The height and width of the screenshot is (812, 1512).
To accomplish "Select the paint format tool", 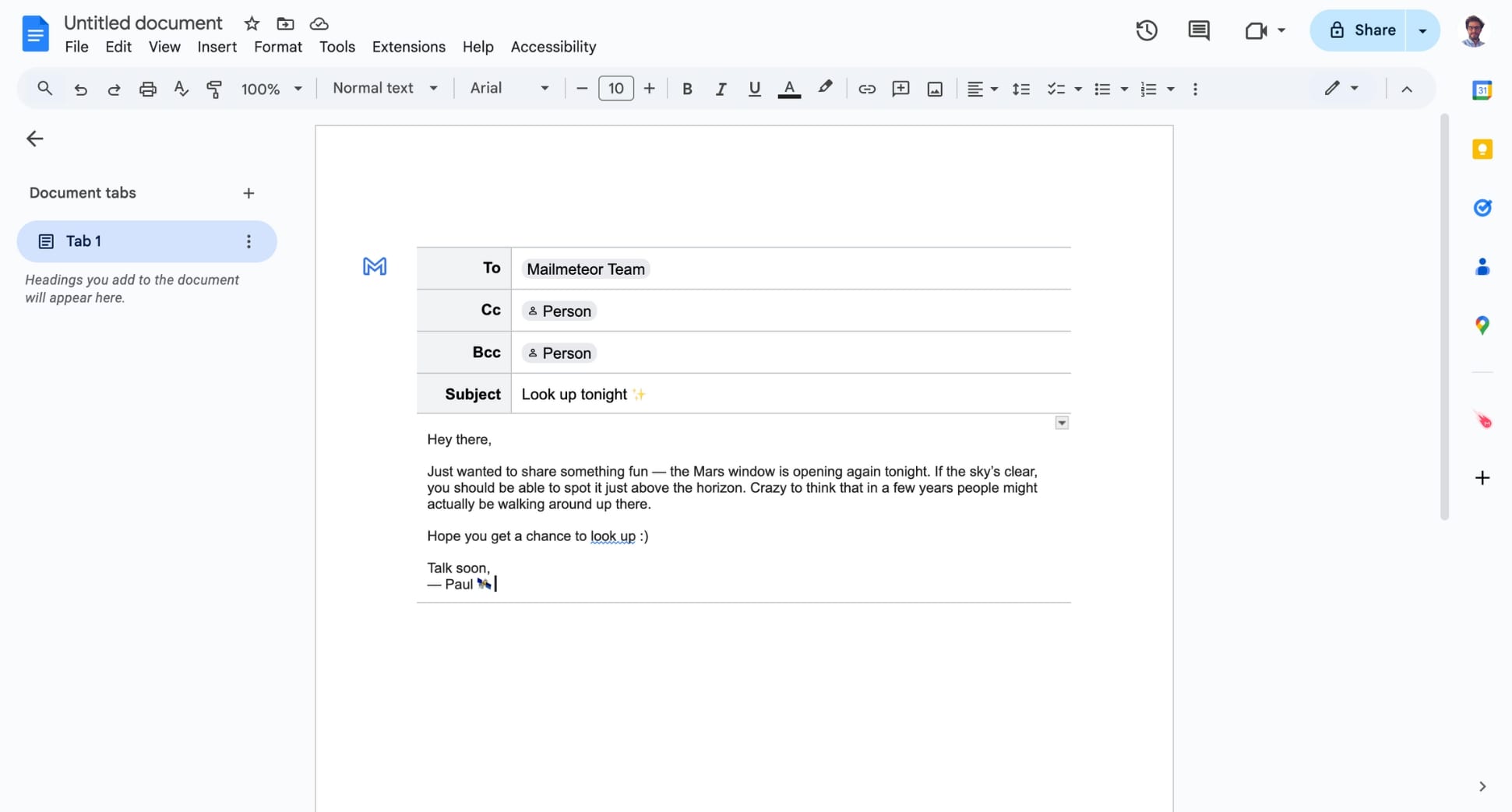I will 214,89.
